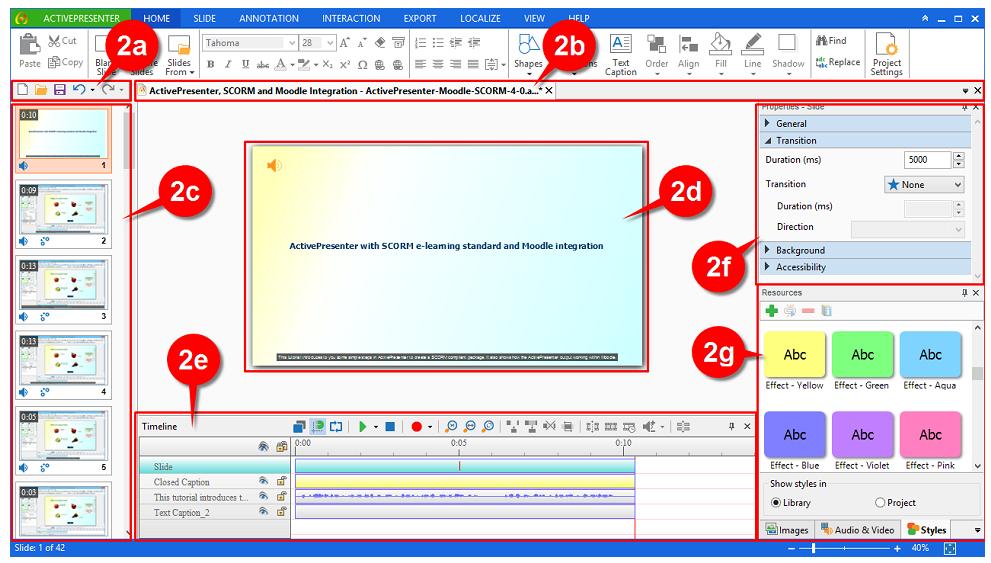This screenshot has height=563, width=991.
Task: Toggle visibility of the Closed Caption track
Action: [264, 481]
